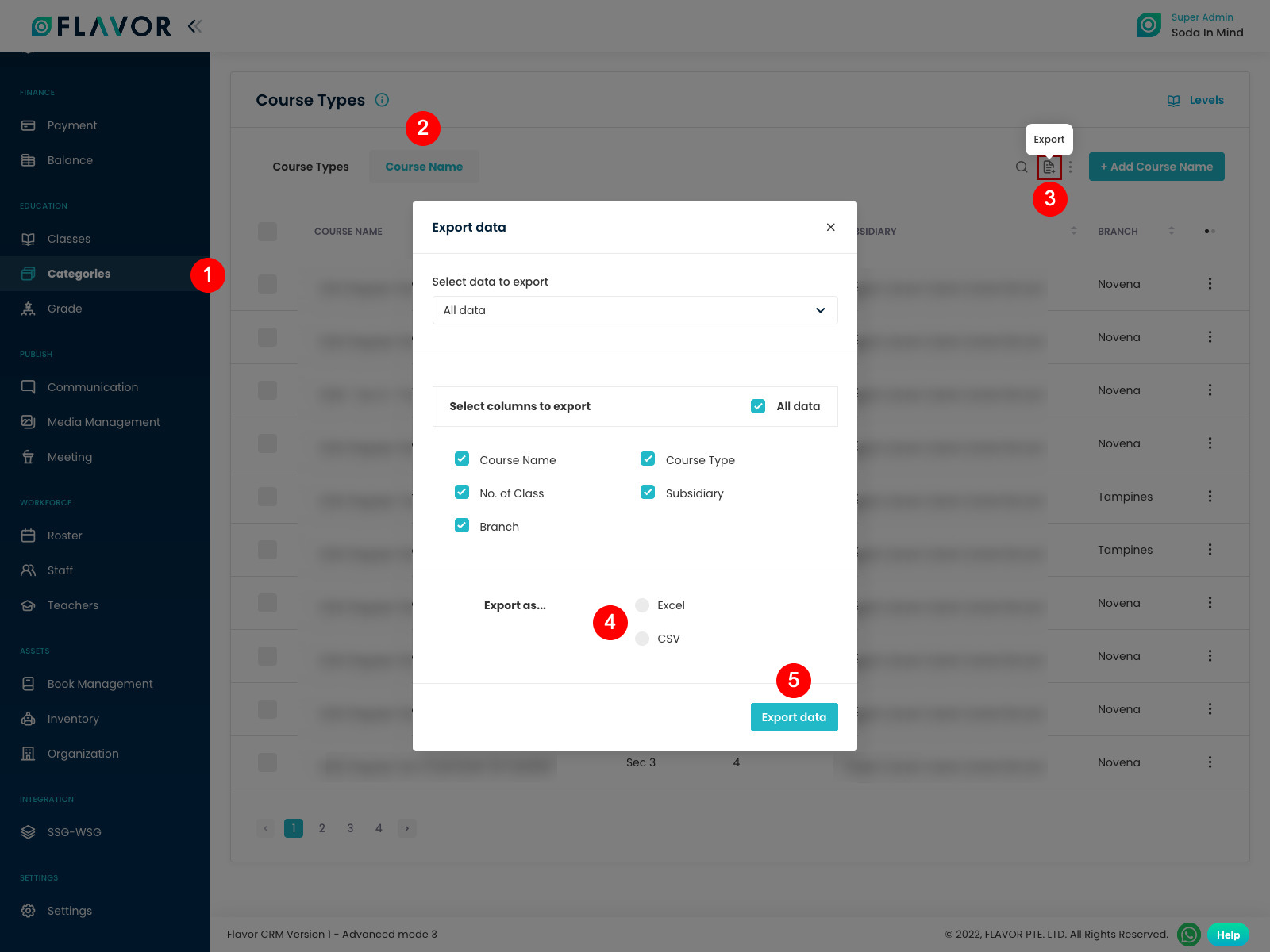Screen dimensions: 1270x952
Task: Click the Course Name column header
Action: tap(348, 232)
